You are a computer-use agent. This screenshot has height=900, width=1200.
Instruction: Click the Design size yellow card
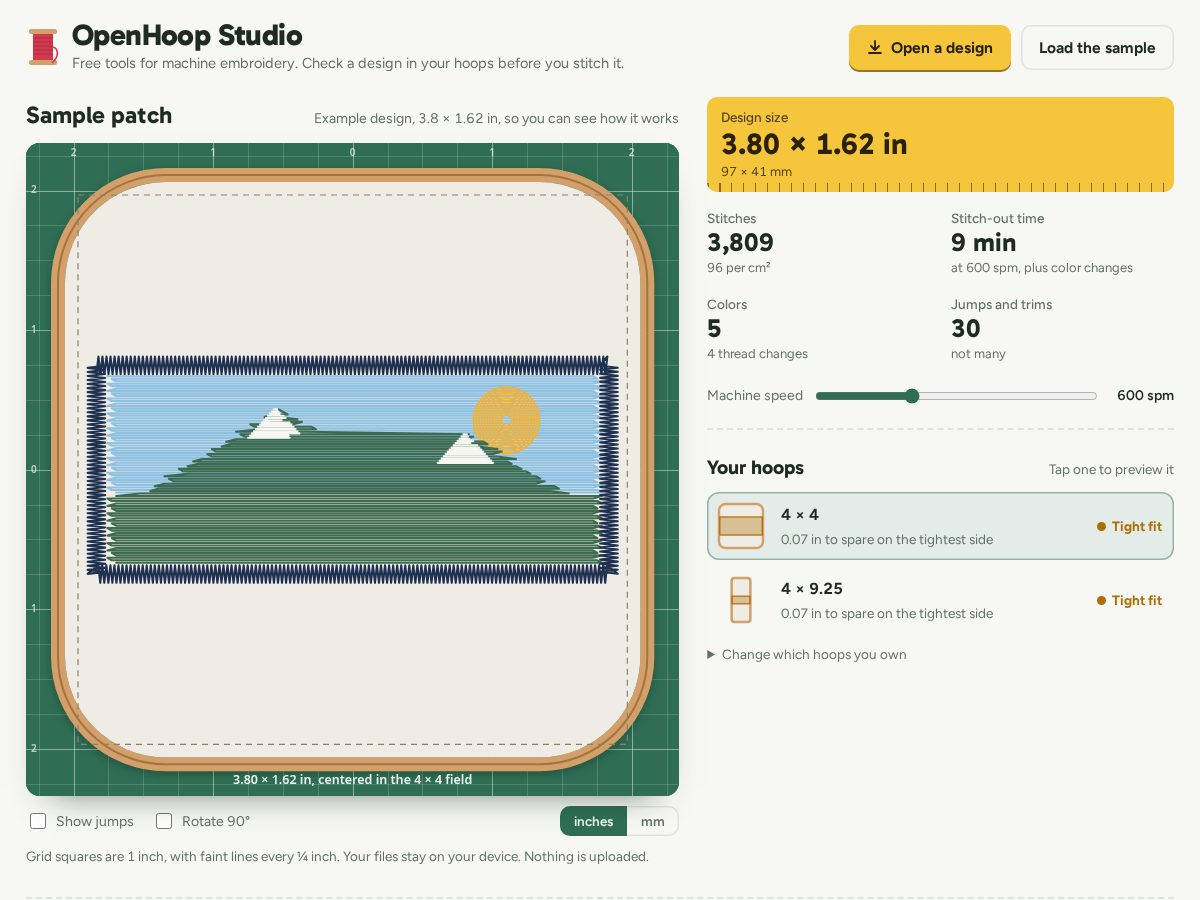[x=940, y=144]
